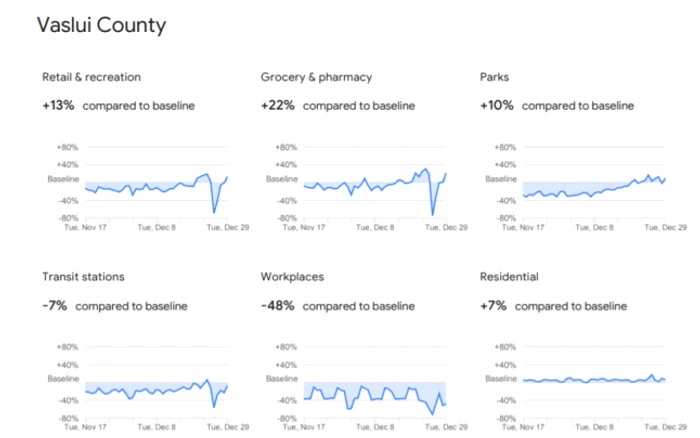This screenshot has height=438, width=700.
Task: Click the +13% retail value
Action: click(58, 105)
